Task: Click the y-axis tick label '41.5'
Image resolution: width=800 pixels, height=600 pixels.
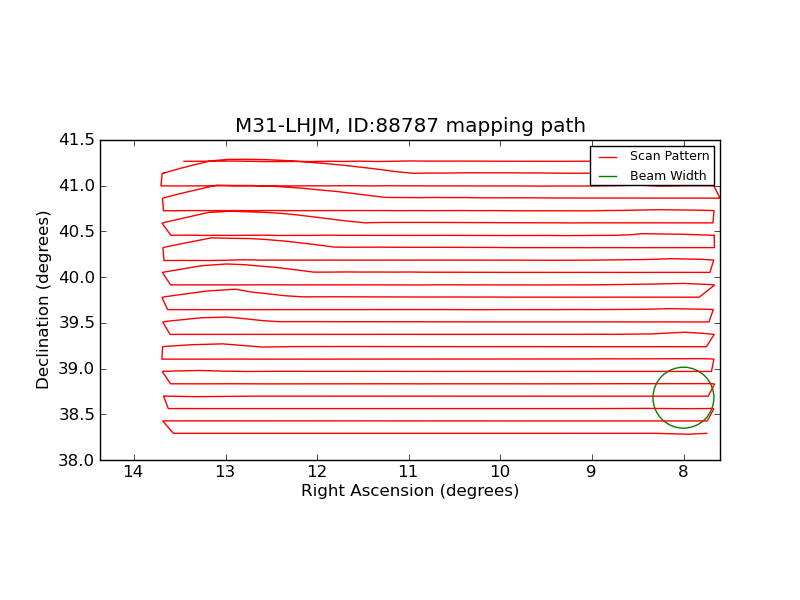Action: [x=77, y=140]
